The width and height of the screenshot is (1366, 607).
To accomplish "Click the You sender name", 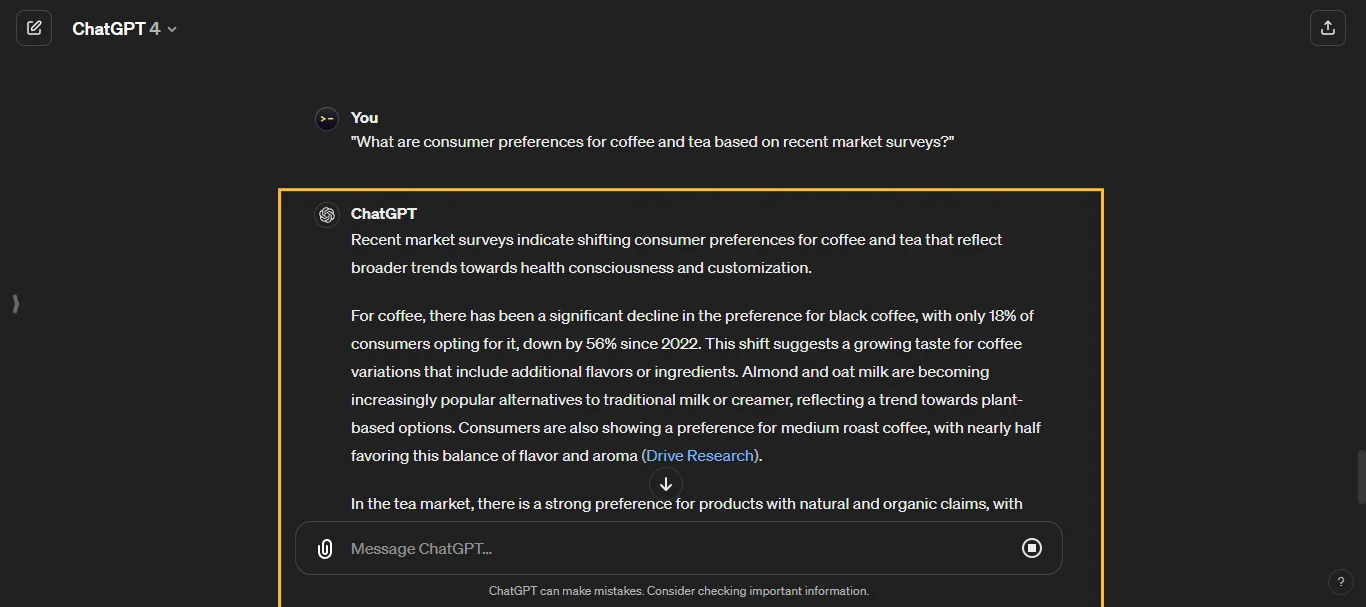I will pyautogui.click(x=365, y=118).
